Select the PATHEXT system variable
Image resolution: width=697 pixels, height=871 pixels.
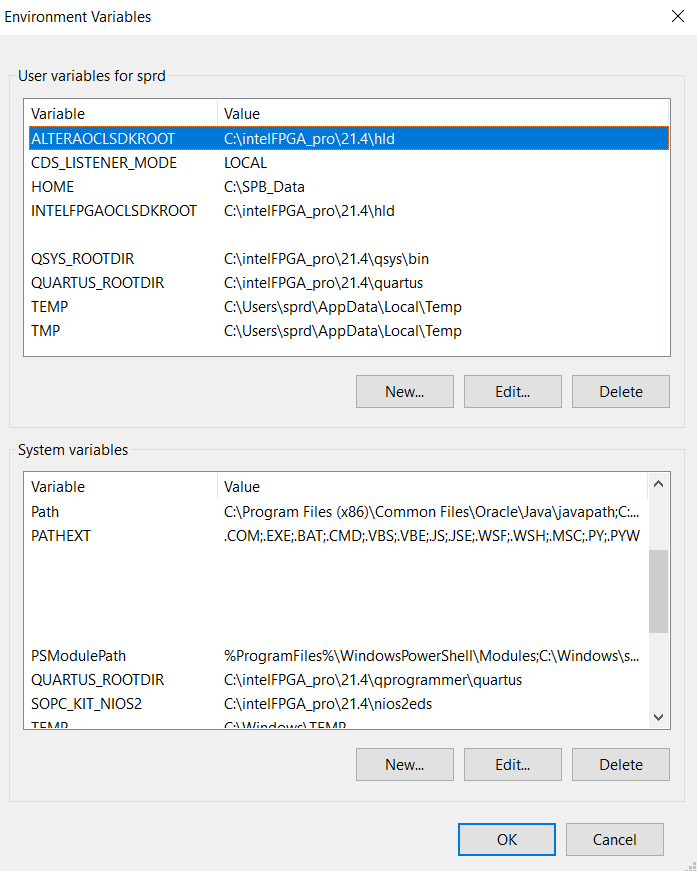pyautogui.click(x=61, y=536)
